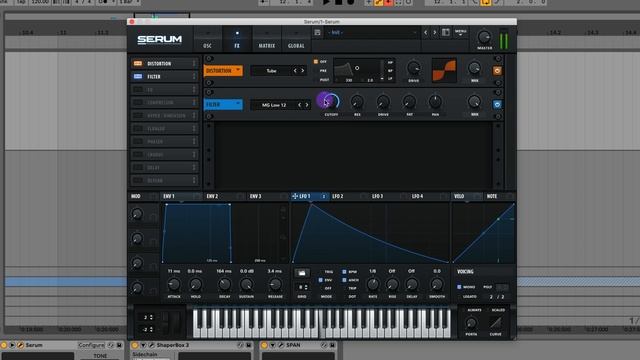The image size is (640, 360).
Task: Toggle LFO ANCH checkbox
Action: click(x=344, y=280)
